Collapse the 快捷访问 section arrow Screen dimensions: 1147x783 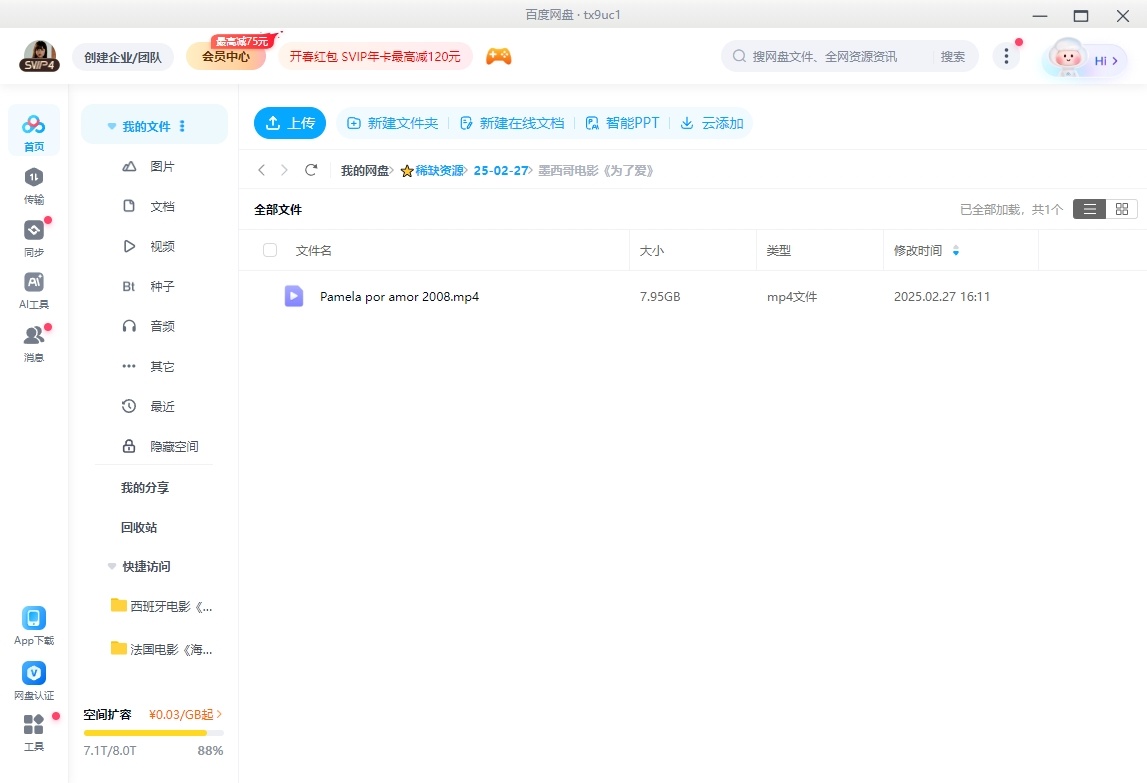tap(112, 566)
